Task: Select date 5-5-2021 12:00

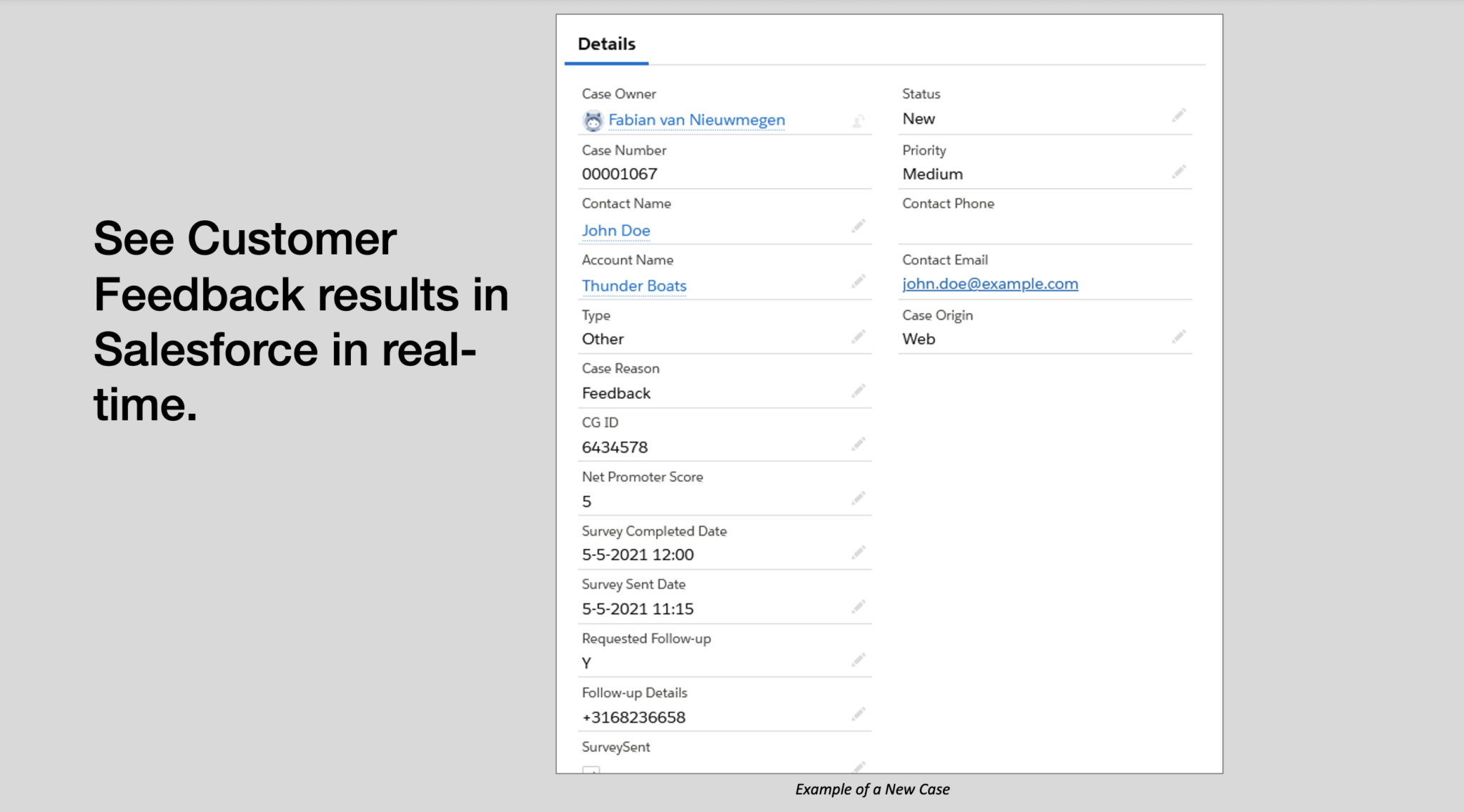Action: point(638,555)
